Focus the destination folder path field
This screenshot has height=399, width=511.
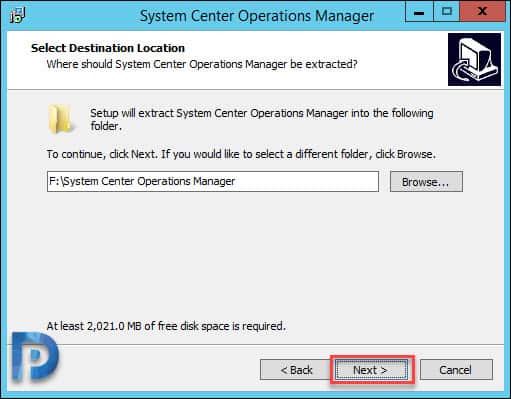tap(213, 182)
